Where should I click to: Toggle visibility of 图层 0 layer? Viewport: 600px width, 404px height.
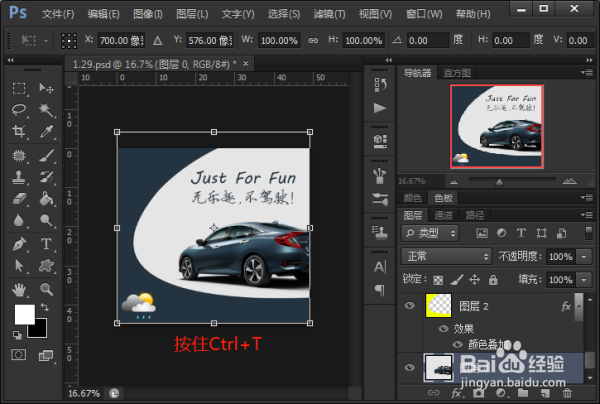[x=409, y=367]
